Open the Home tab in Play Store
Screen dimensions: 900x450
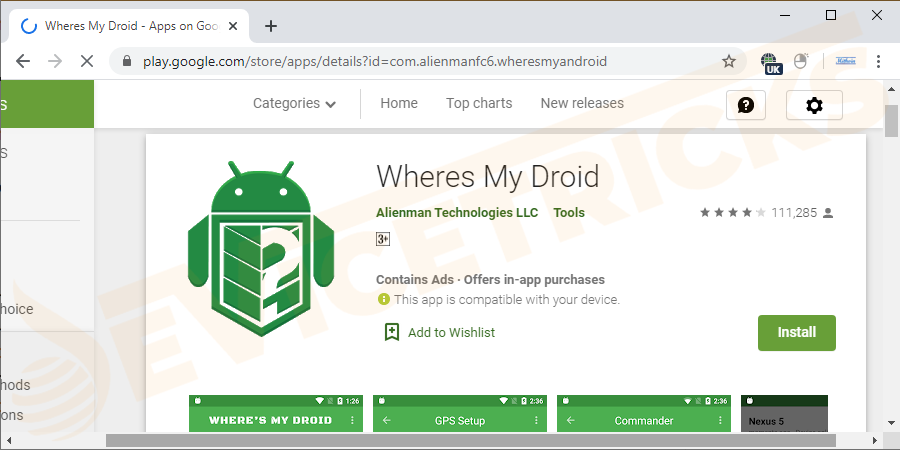[x=399, y=103]
